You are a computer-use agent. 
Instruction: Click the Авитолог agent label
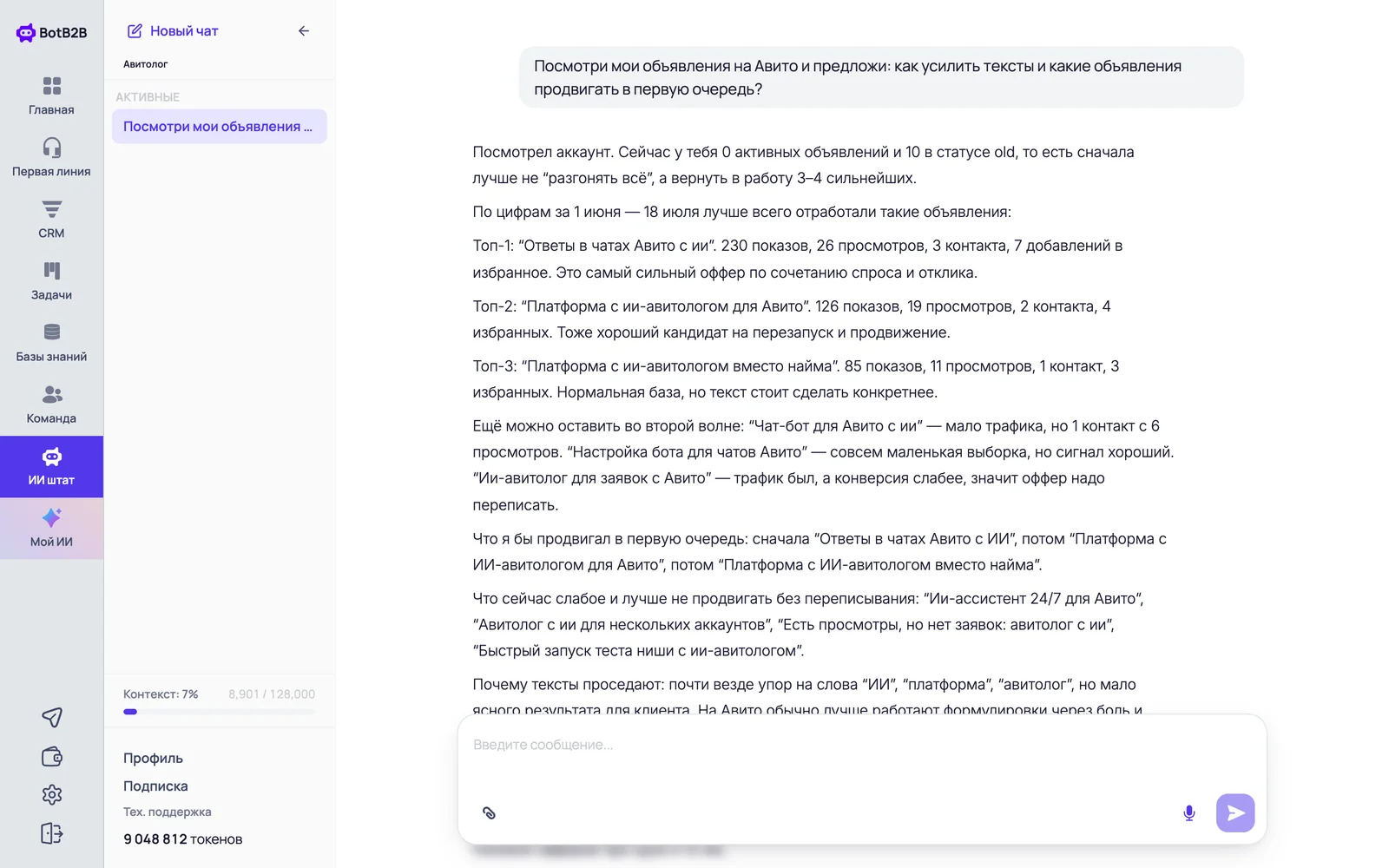pos(145,64)
